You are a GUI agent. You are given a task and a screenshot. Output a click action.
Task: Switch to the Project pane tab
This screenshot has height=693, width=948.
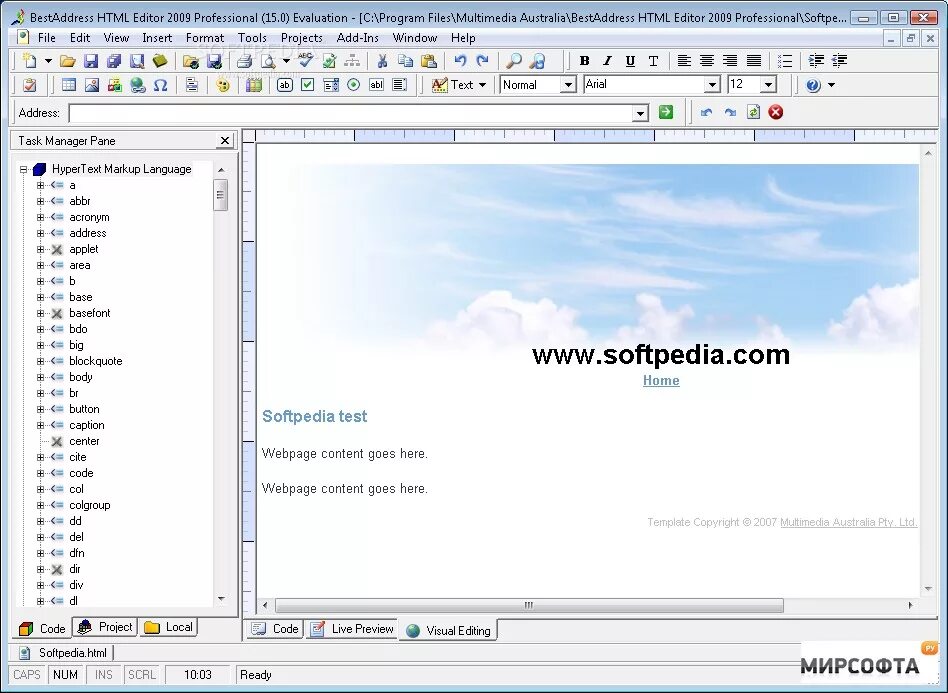pyautogui.click(x=105, y=627)
